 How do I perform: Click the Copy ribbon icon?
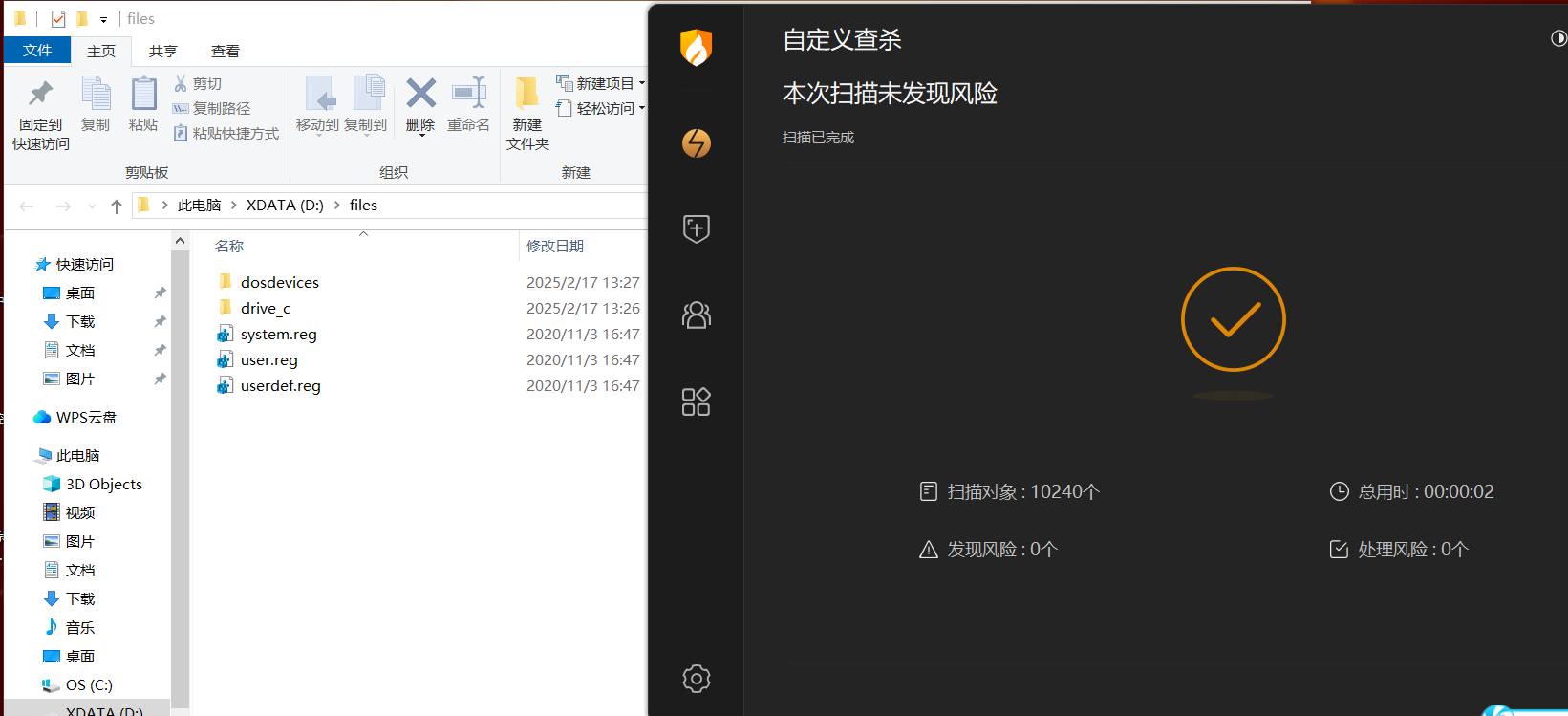pos(96,103)
